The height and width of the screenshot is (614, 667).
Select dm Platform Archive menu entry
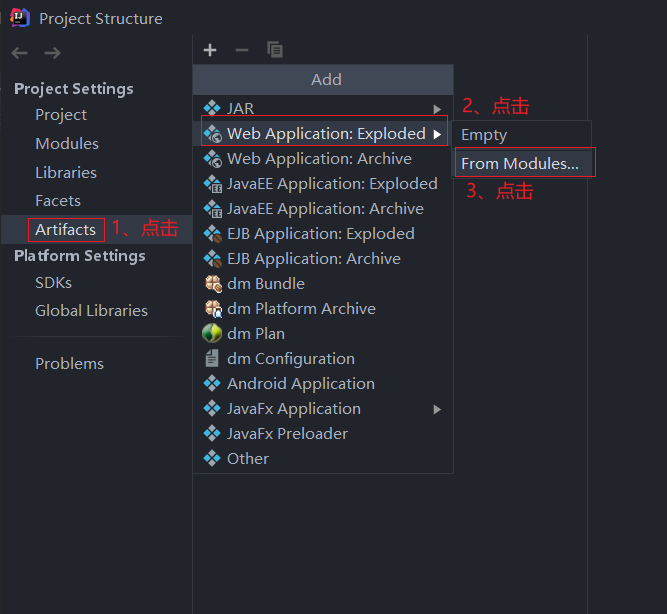(x=323, y=309)
